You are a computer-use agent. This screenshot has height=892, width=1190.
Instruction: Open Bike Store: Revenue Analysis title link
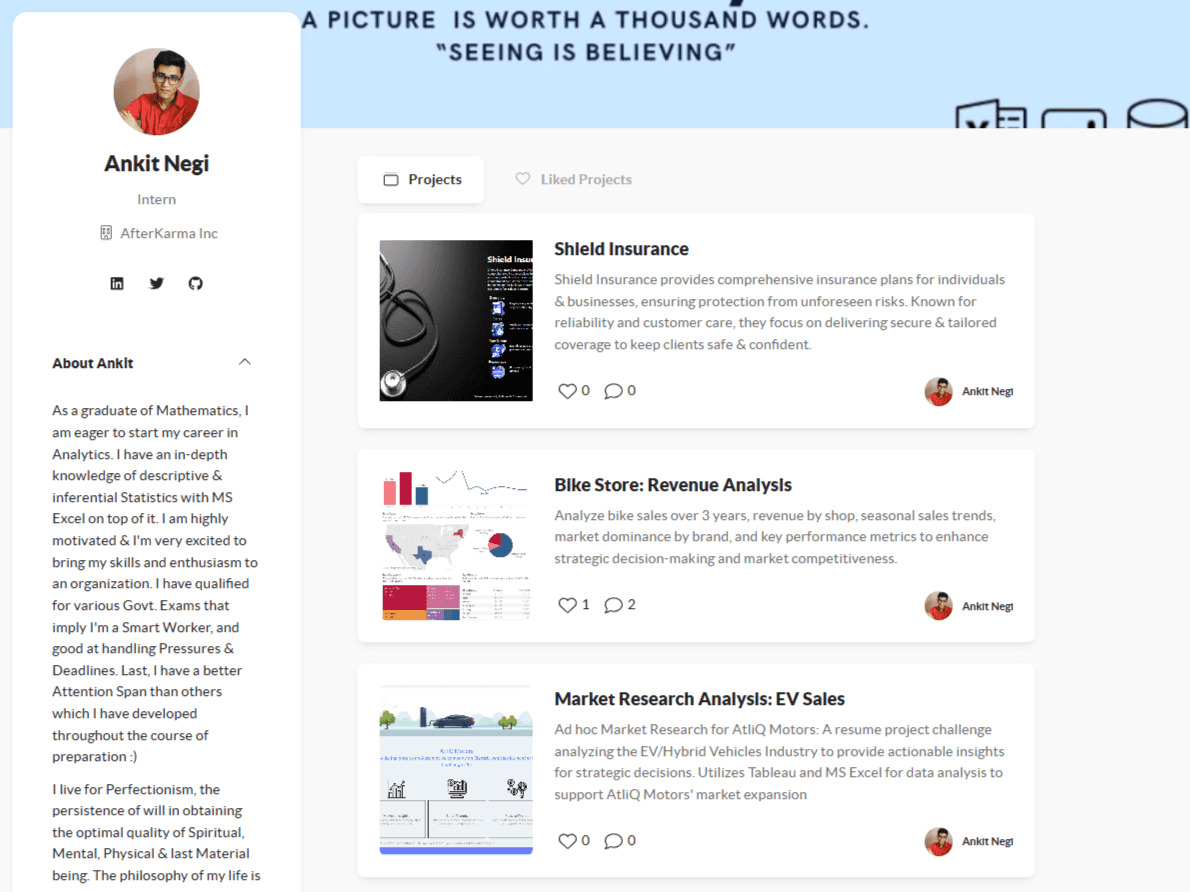click(x=672, y=485)
